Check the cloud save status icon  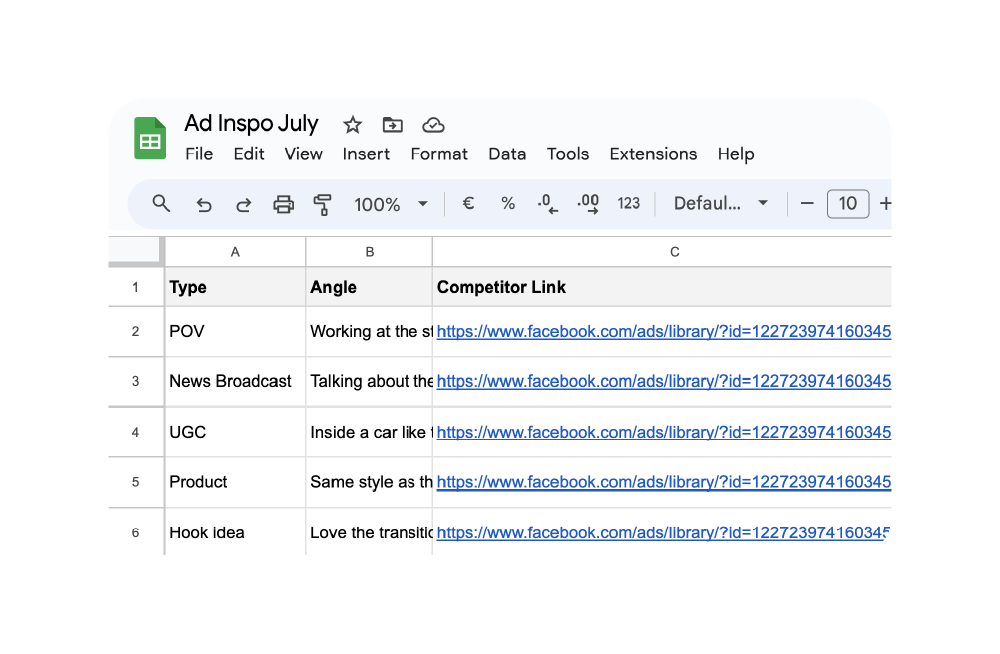coord(433,125)
